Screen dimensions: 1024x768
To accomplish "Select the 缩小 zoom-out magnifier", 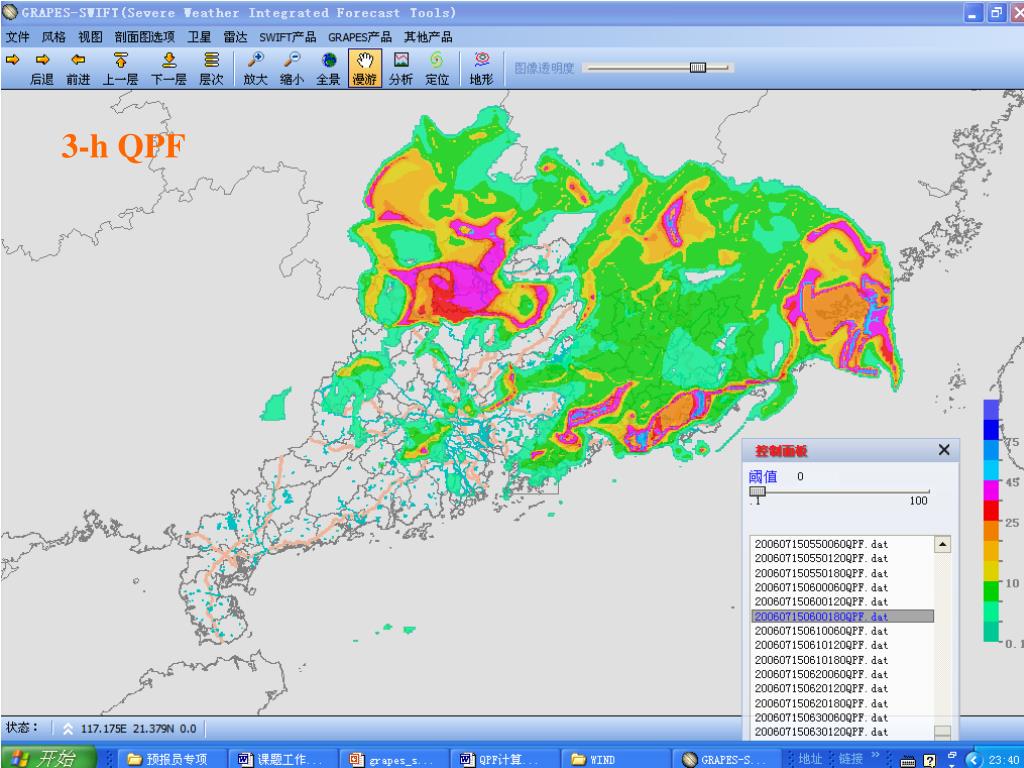I will point(291,69).
